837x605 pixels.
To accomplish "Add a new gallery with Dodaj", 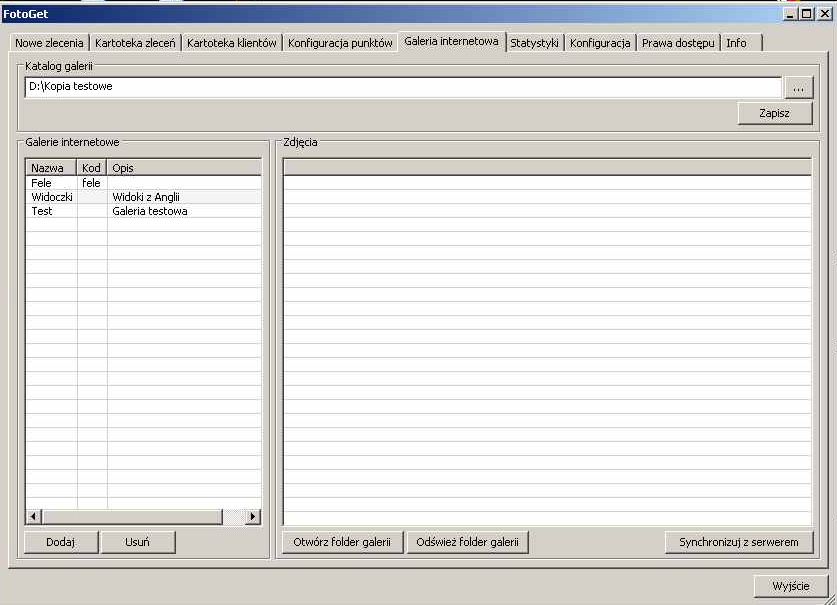I will tap(61, 542).
